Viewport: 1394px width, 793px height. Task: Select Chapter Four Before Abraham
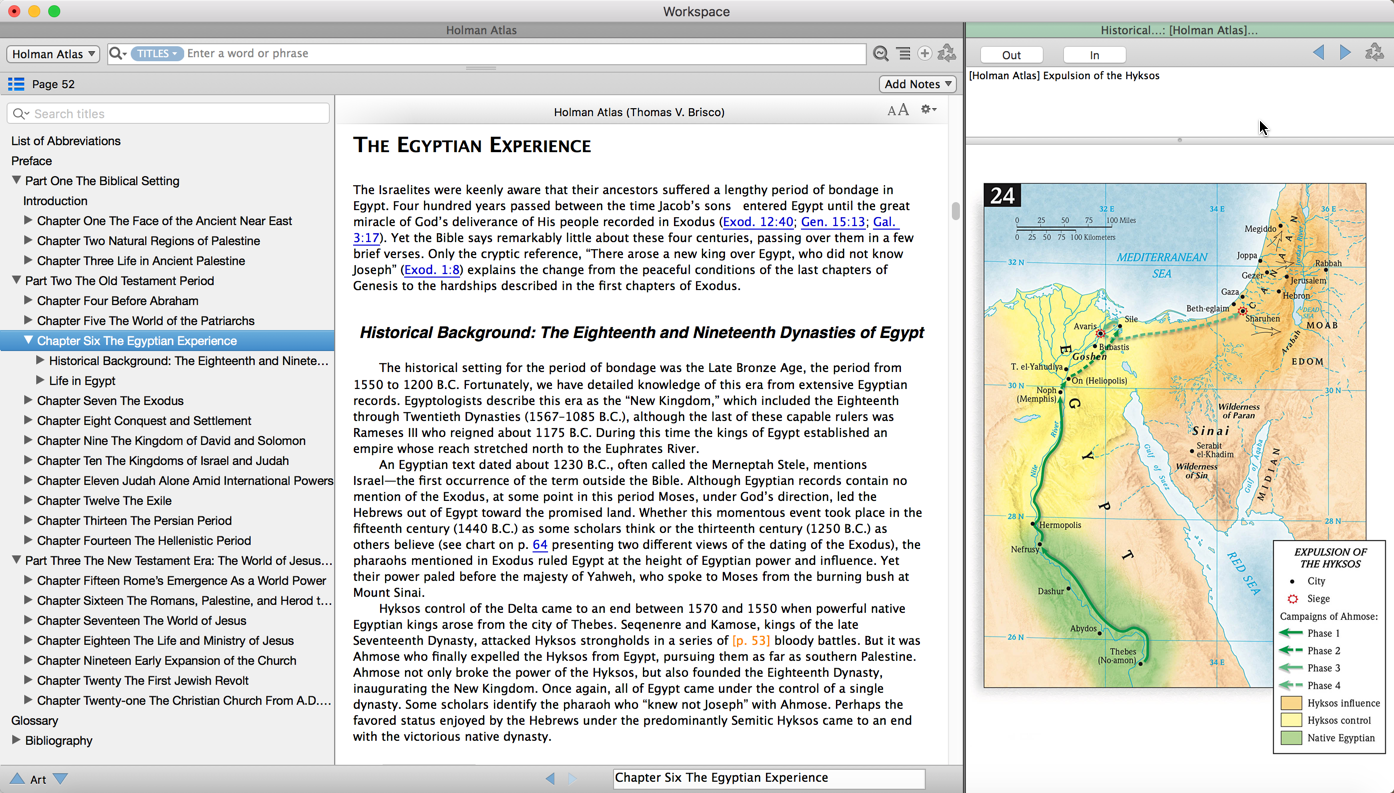pyautogui.click(x=118, y=301)
